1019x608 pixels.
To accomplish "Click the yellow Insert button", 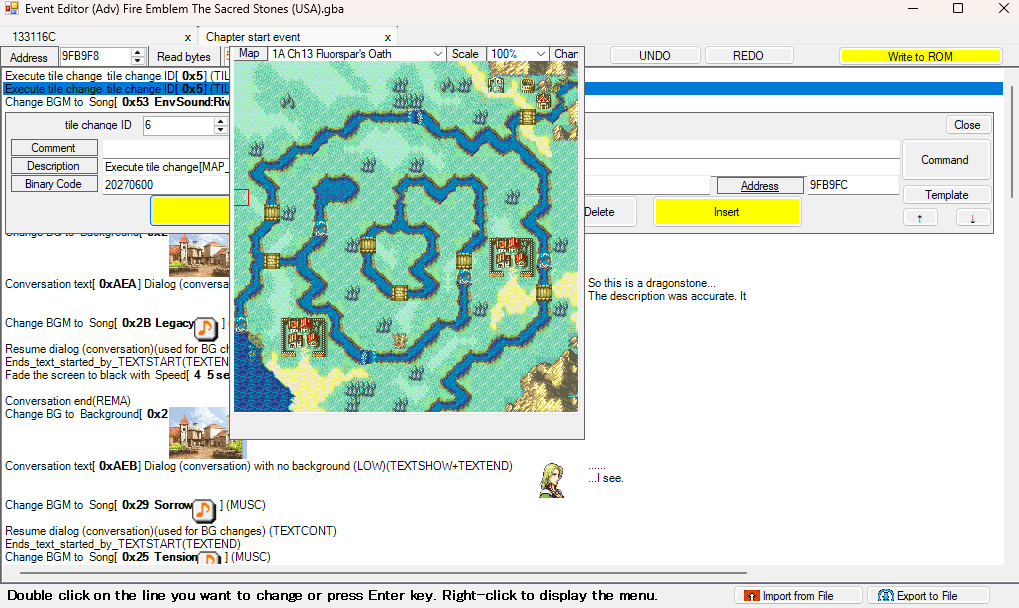I will point(727,212).
